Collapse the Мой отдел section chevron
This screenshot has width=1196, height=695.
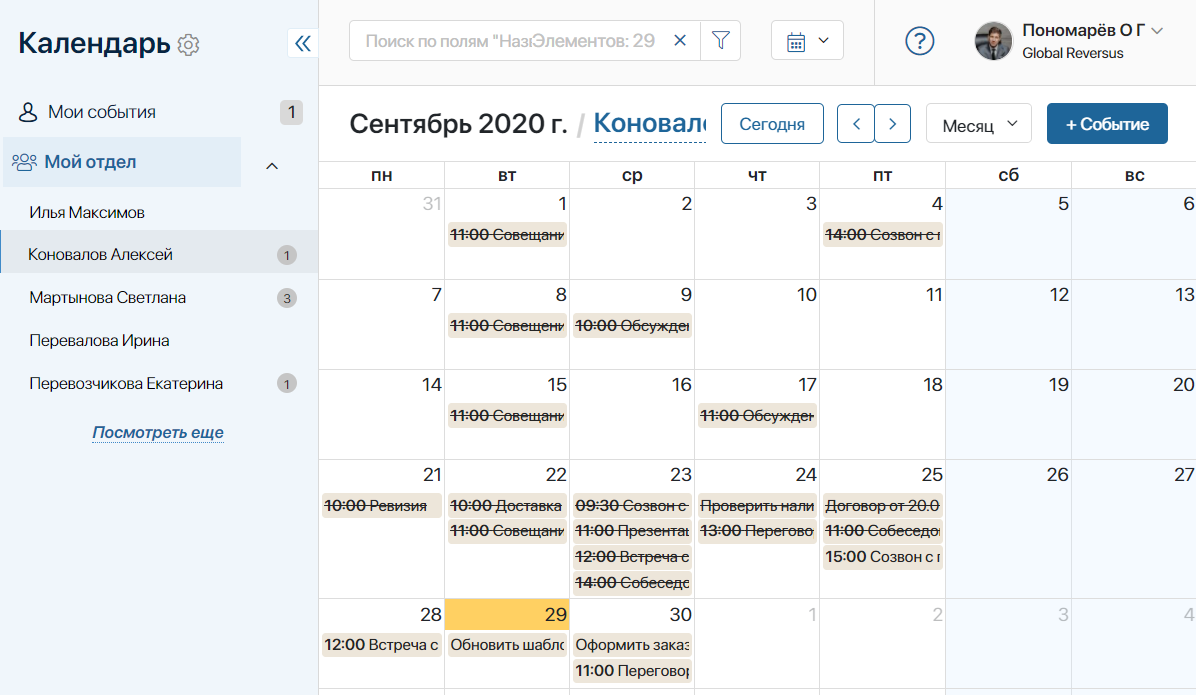pyautogui.click(x=272, y=166)
